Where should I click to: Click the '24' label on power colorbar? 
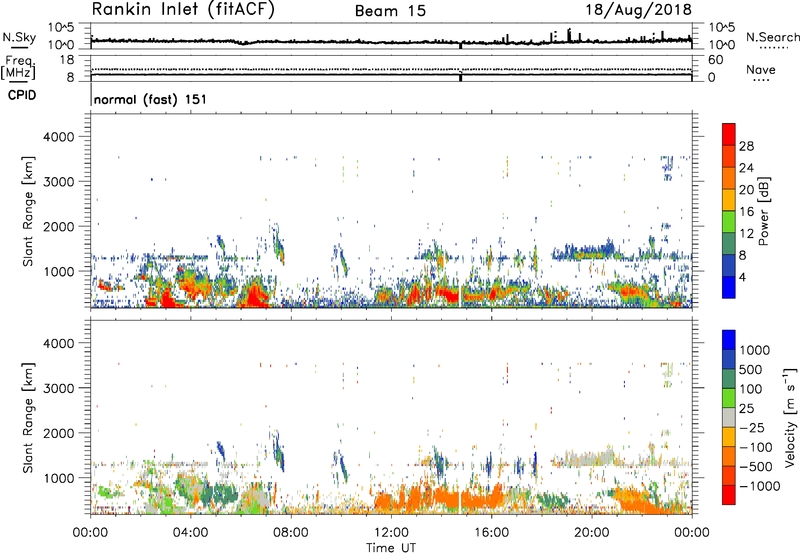[746, 168]
